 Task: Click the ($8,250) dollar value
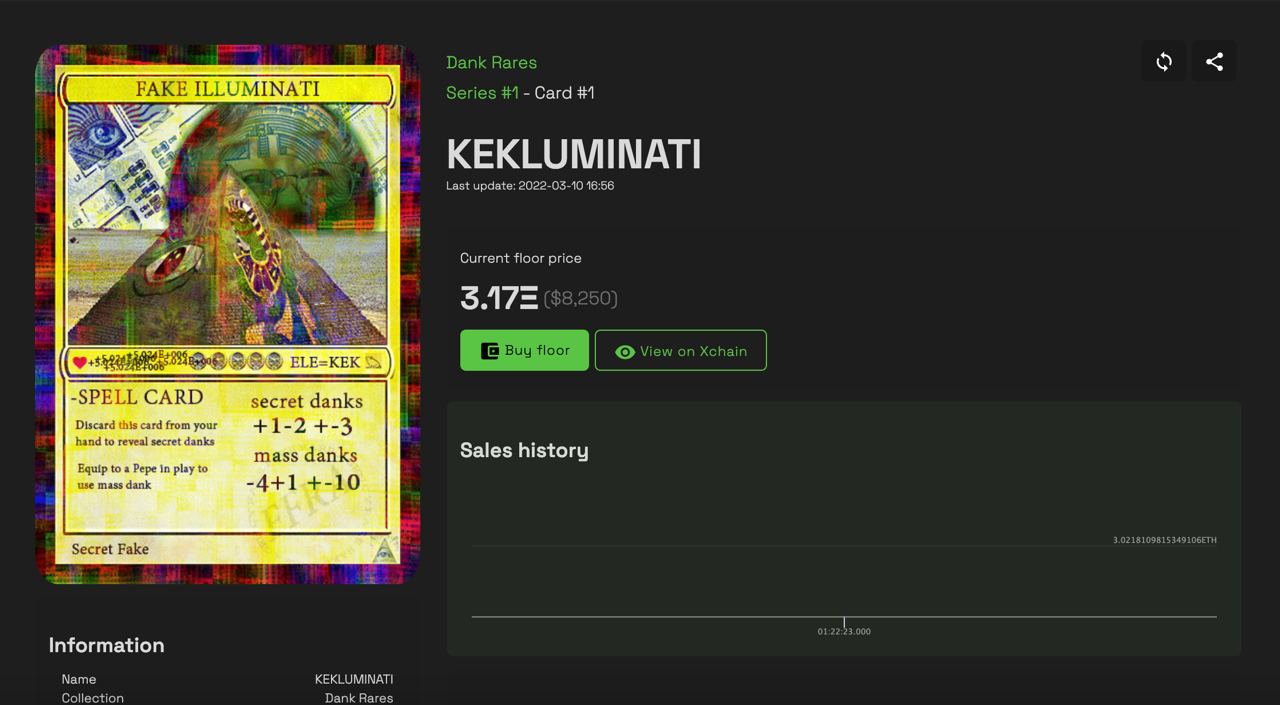(x=580, y=298)
